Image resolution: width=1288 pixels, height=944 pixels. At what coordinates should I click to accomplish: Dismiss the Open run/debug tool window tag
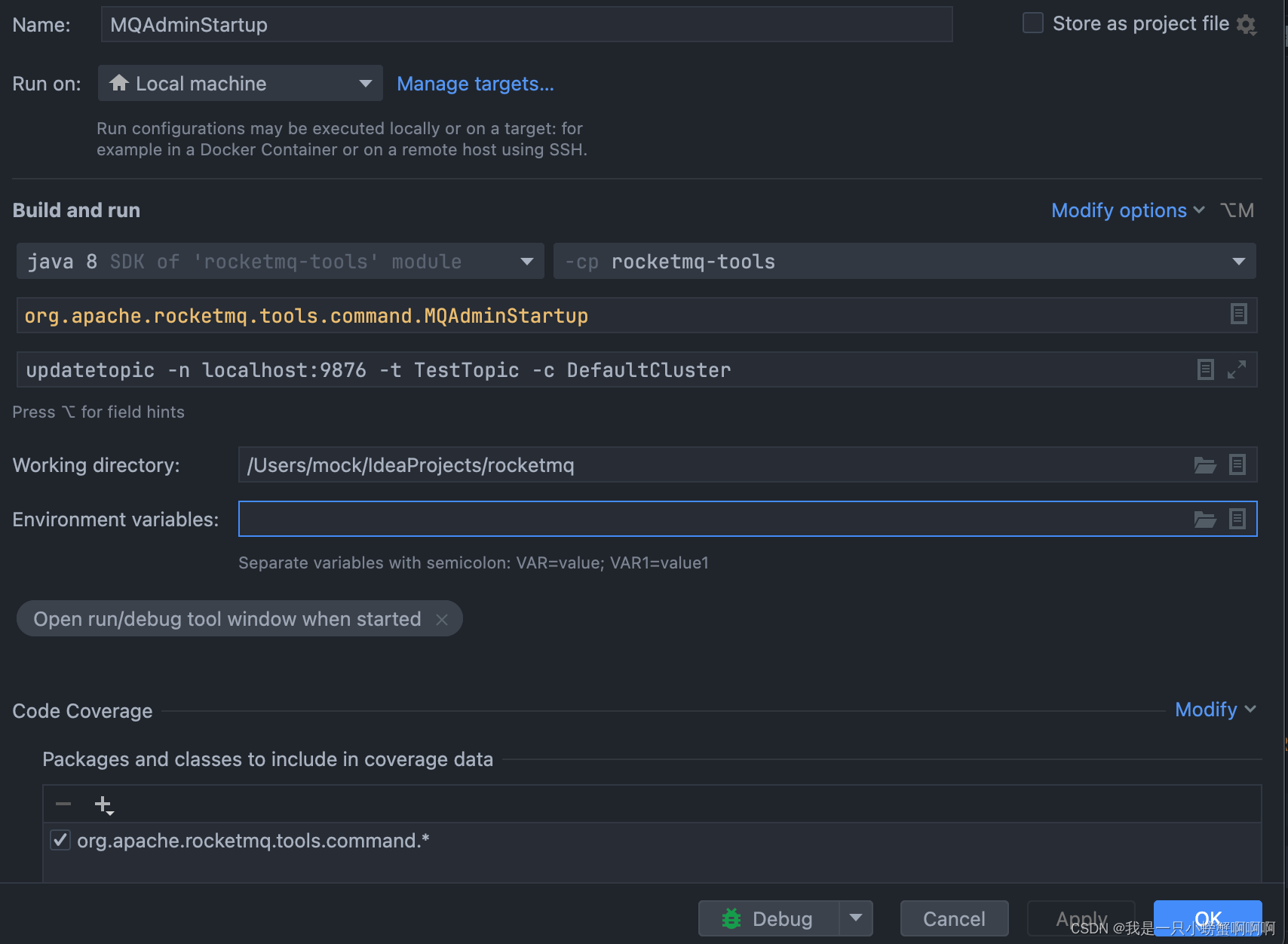[443, 619]
